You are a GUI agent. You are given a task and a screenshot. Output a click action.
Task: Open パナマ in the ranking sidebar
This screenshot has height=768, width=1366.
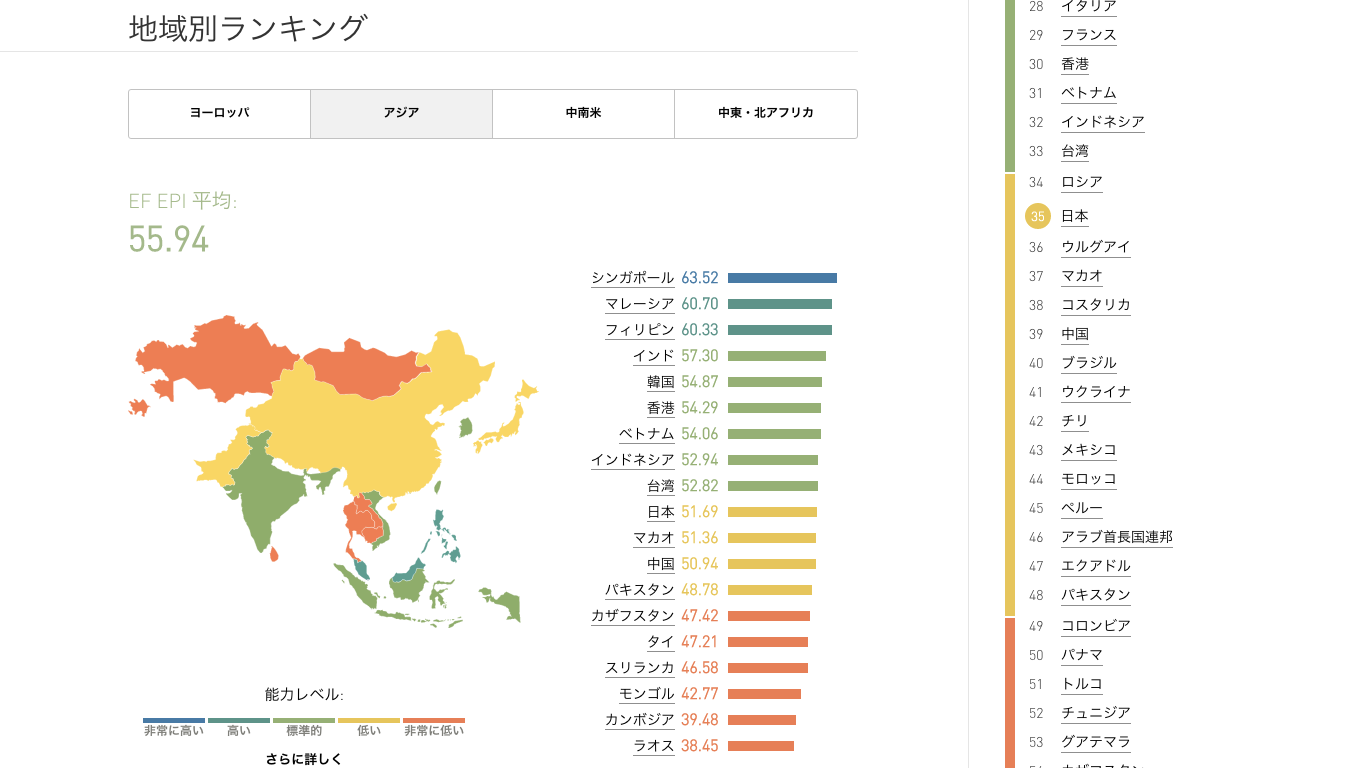(1082, 655)
